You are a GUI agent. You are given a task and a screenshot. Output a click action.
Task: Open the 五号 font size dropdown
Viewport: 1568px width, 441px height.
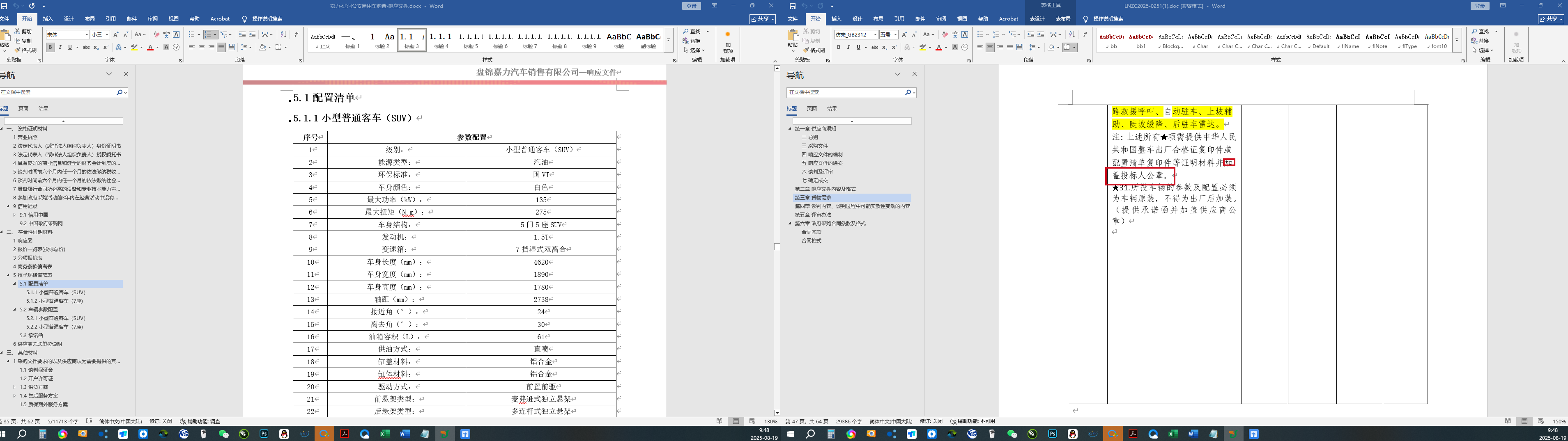(x=896, y=35)
